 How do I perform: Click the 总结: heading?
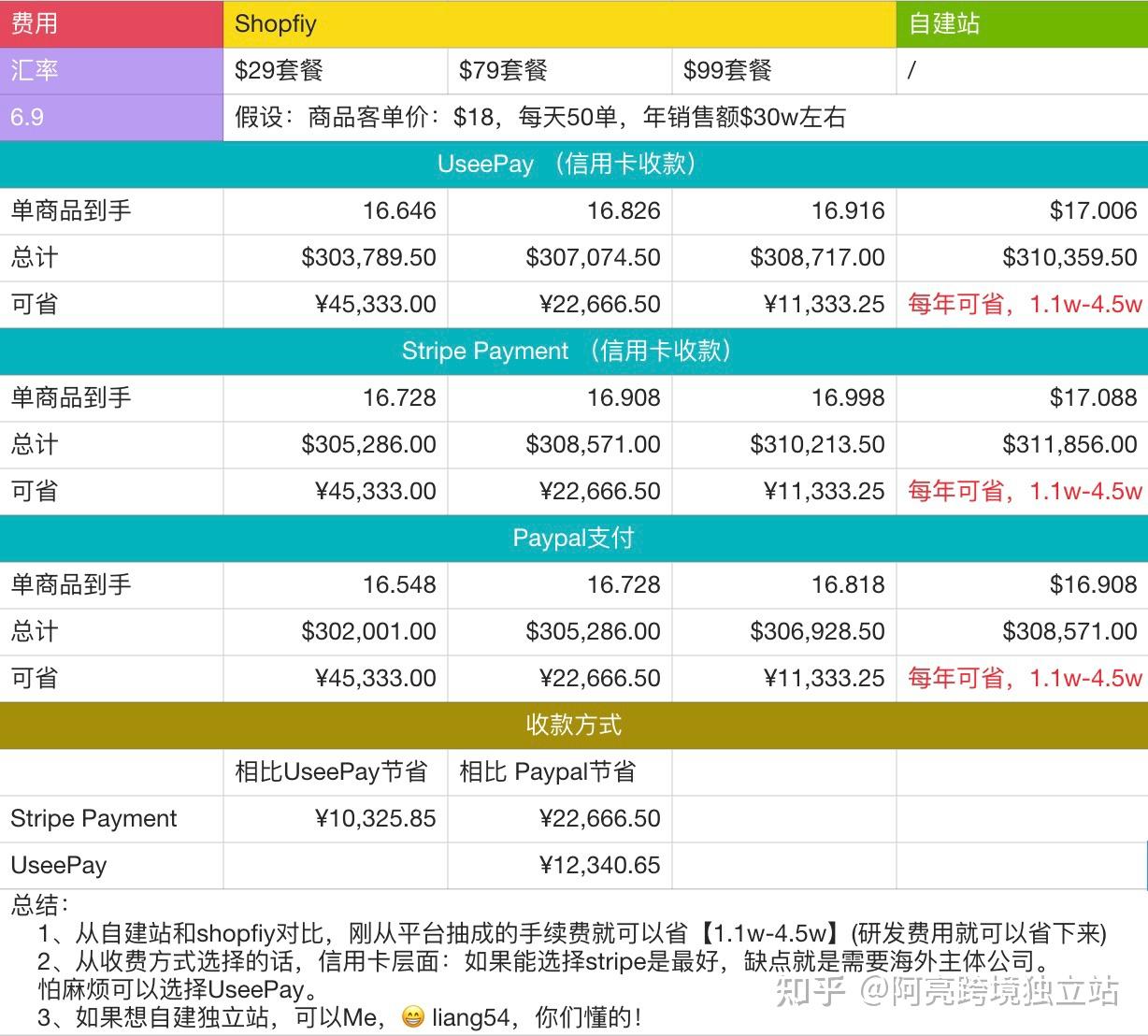[40, 905]
